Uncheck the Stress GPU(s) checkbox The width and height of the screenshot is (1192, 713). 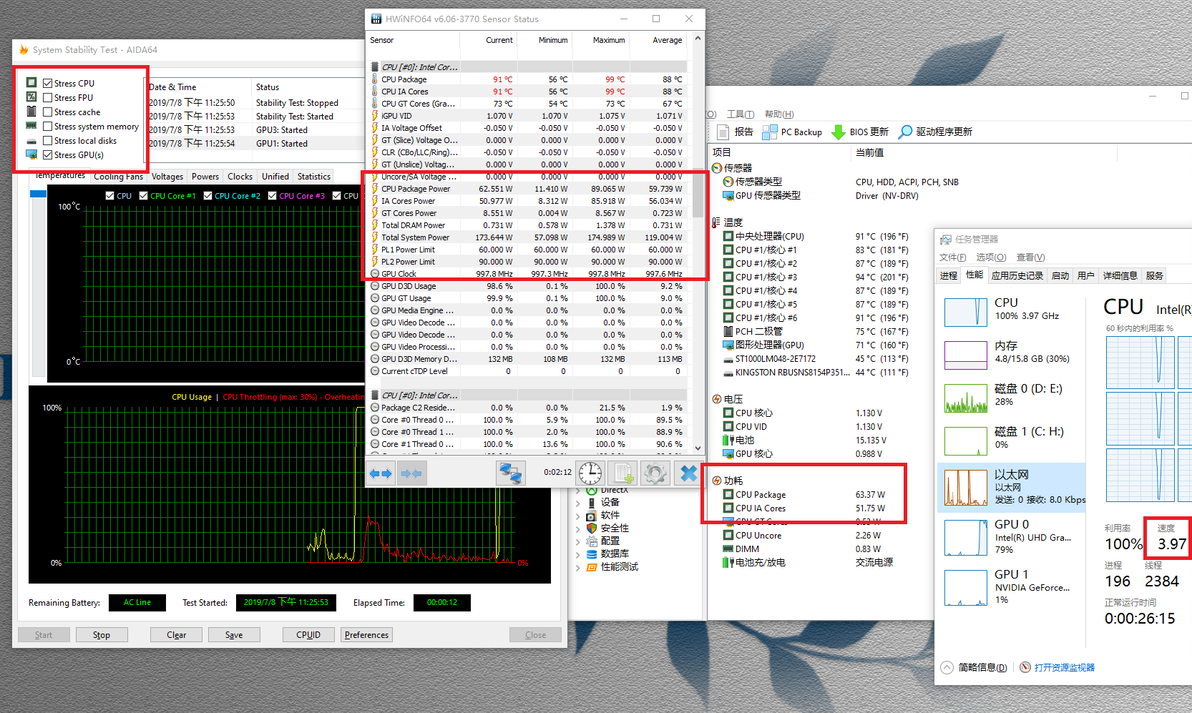(x=48, y=155)
